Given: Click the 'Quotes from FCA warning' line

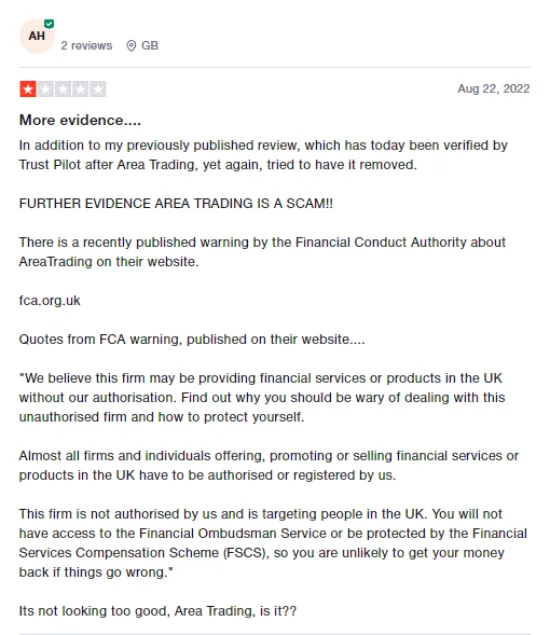Looking at the screenshot, I should [x=192, y=339].
